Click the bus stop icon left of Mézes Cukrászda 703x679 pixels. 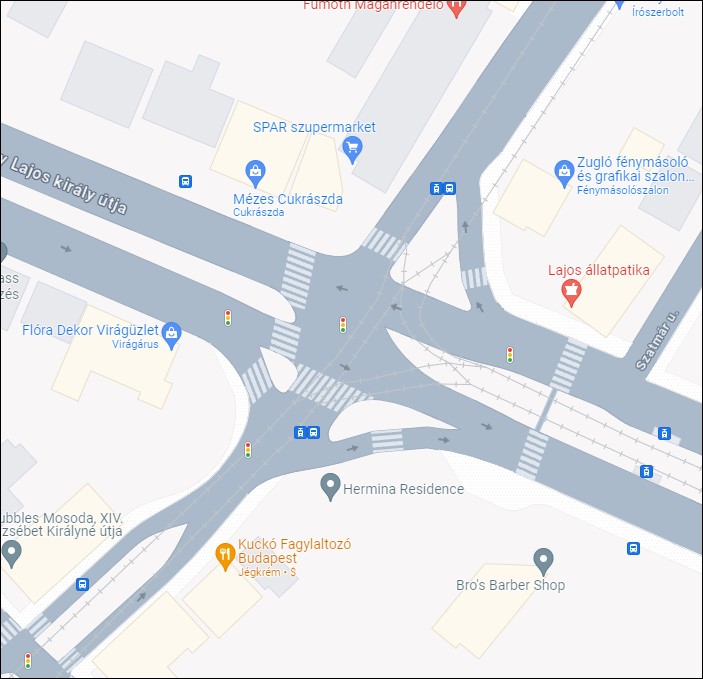186,182
